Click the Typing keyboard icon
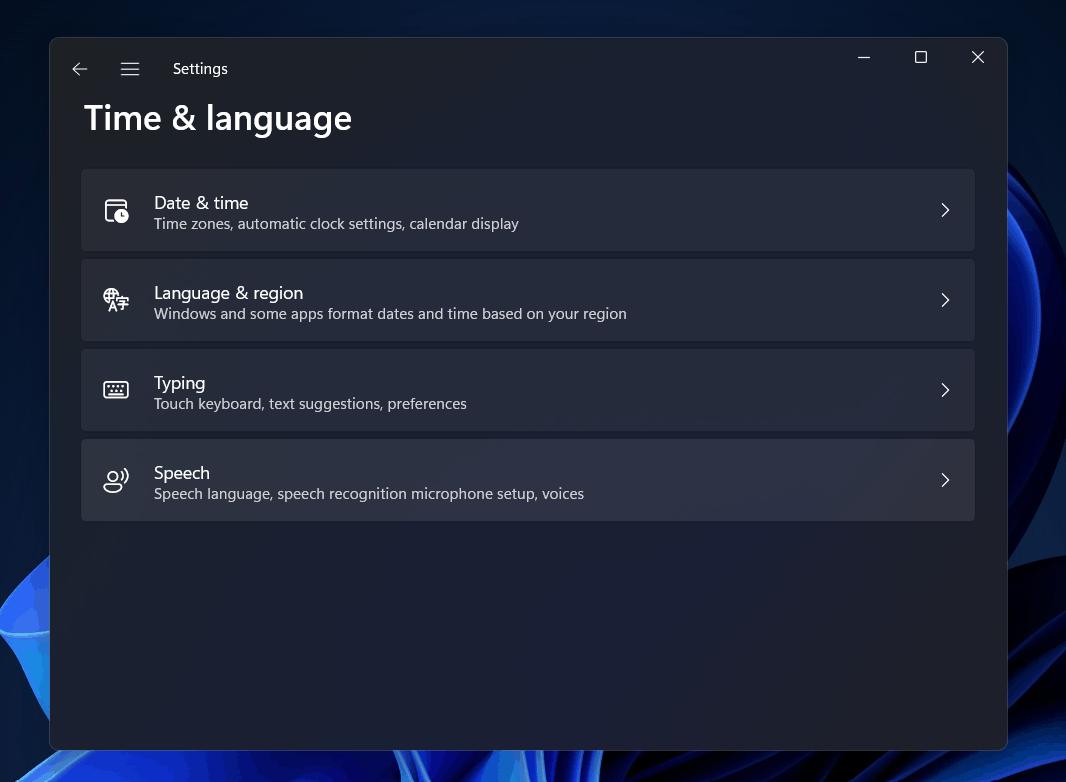1066x782 pixels. [x=116, y=390]
